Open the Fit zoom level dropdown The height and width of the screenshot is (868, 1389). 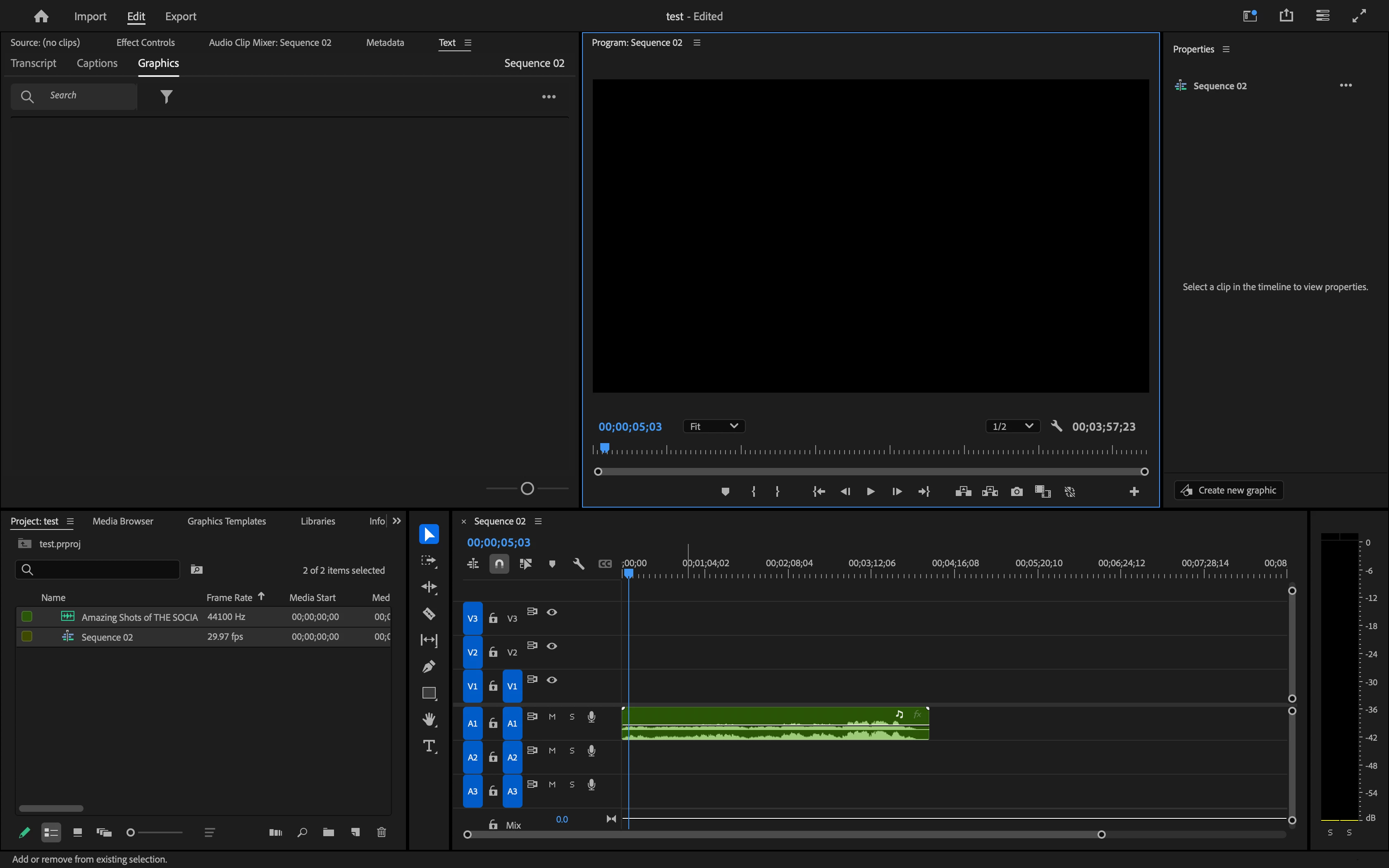(714, 426)
